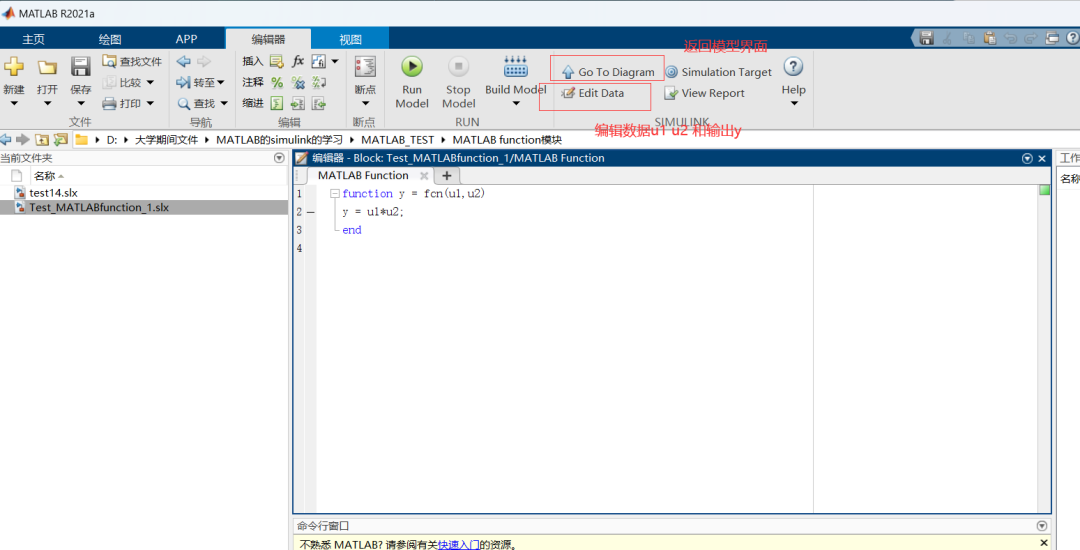1080x550 pixels.
Task: Expand the Help dropdown arrow
Action: coord(793,104)
